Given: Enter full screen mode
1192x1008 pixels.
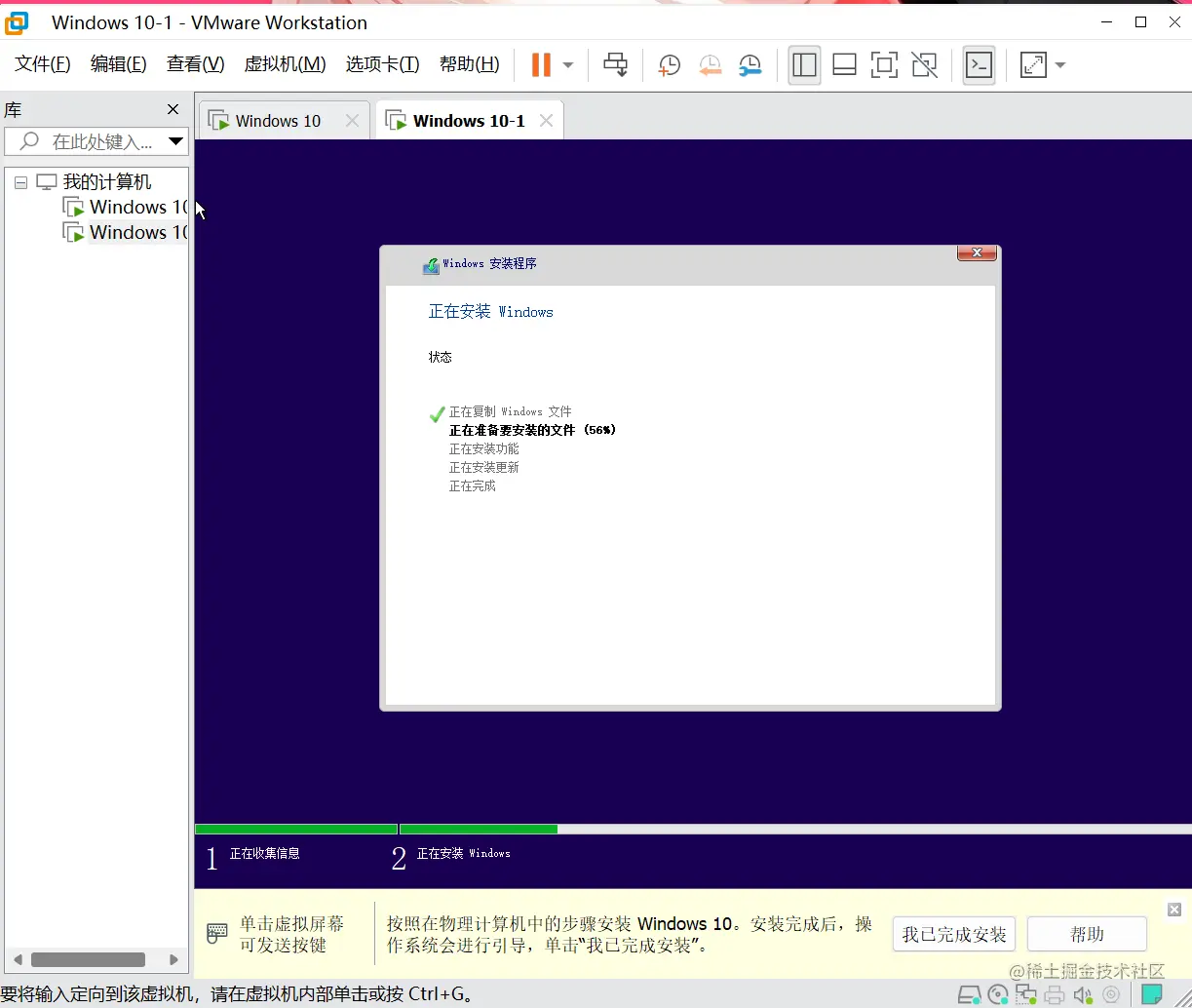Looking at the screenshot, I should (x=884, y=65).
